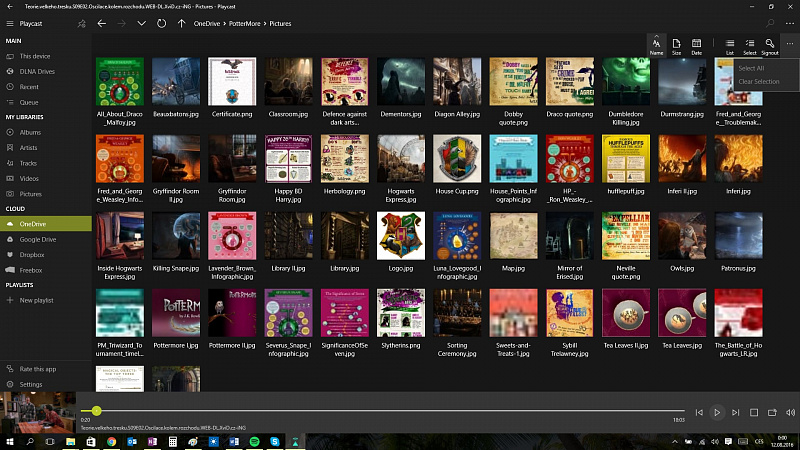Viewport: 800px width, 450px height.
Task: Open PotterMore in breadcrumb path
Action: (x=244, y=23)
